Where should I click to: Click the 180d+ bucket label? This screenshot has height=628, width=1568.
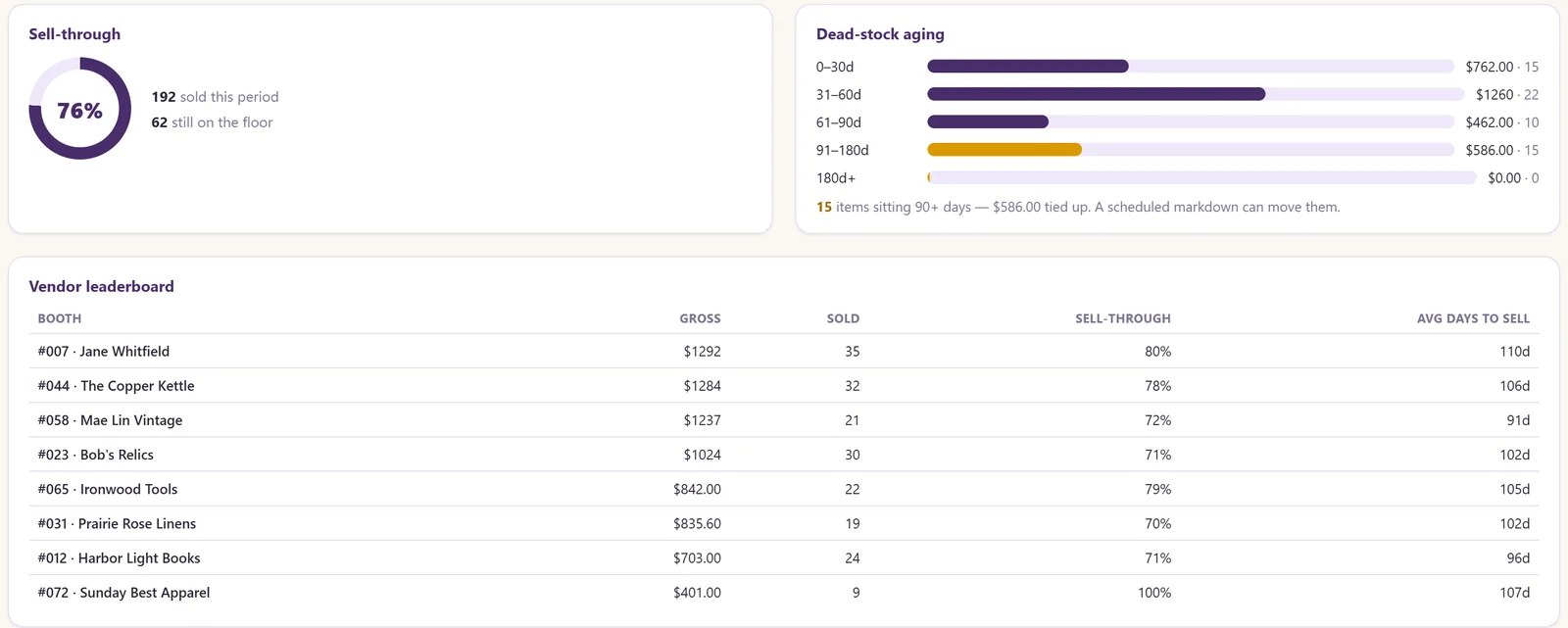836,177
